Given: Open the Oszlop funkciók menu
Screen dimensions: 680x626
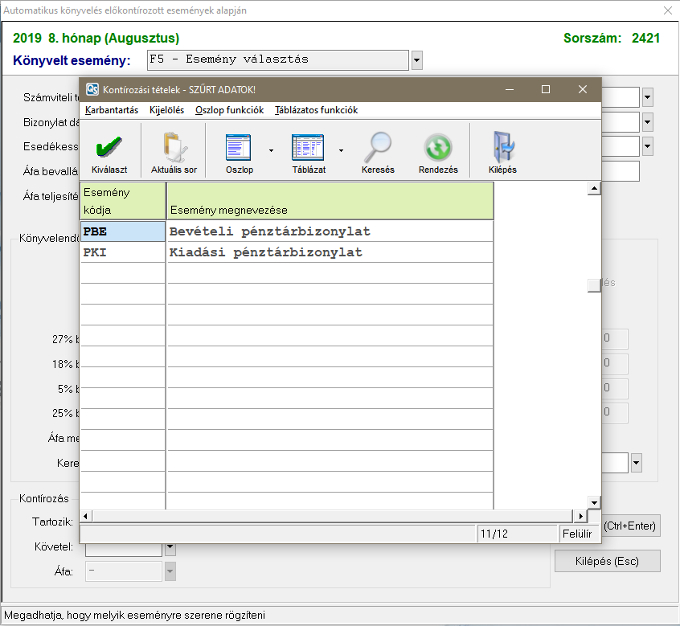Looking at the screenshot, I should coord(229,110).
